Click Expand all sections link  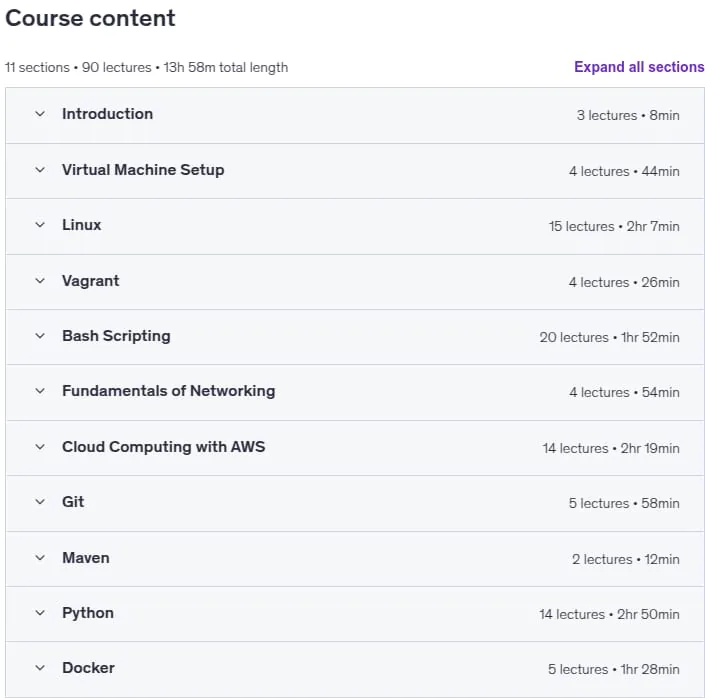639,67
